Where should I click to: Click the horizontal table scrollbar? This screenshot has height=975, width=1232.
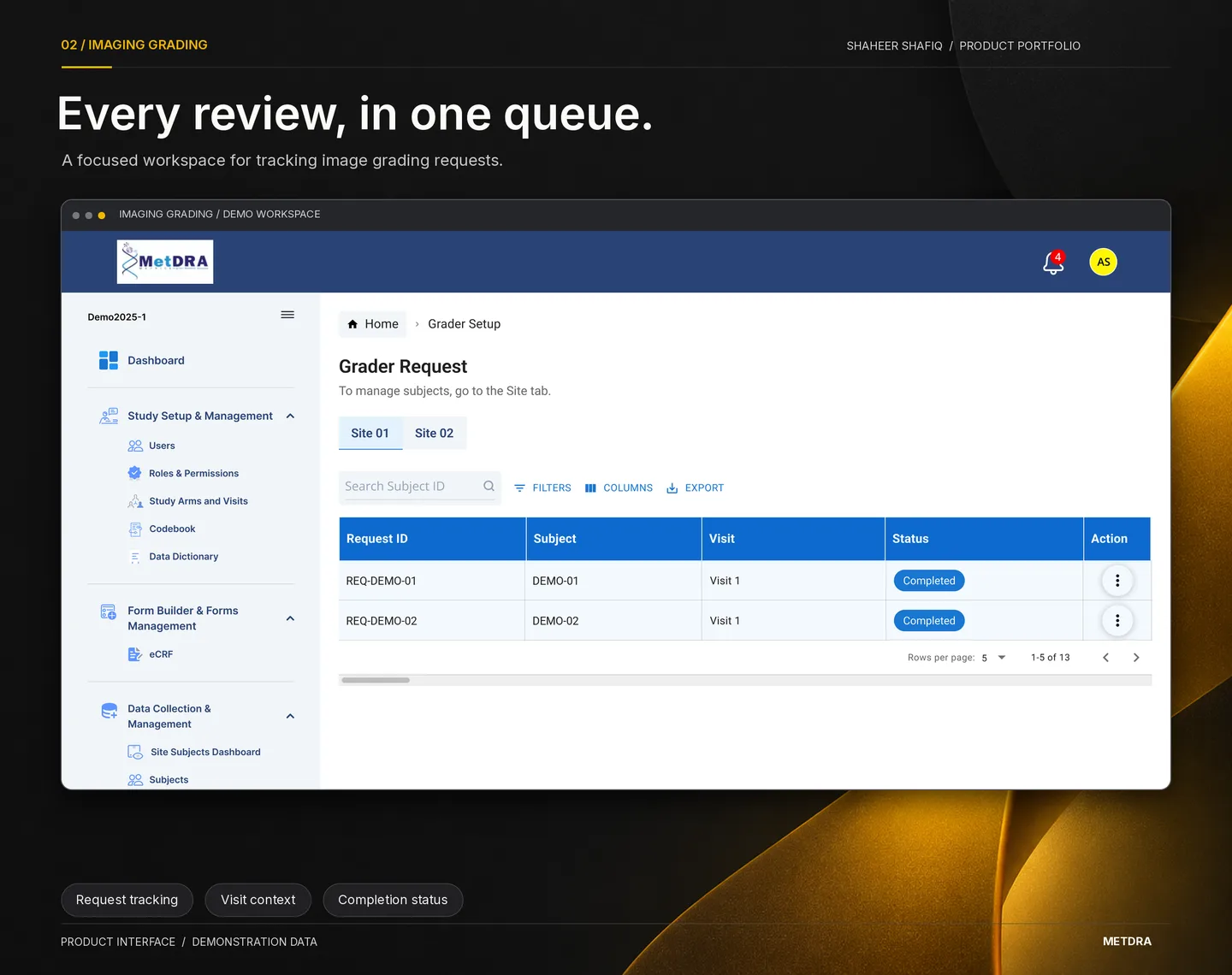point(376,681)
